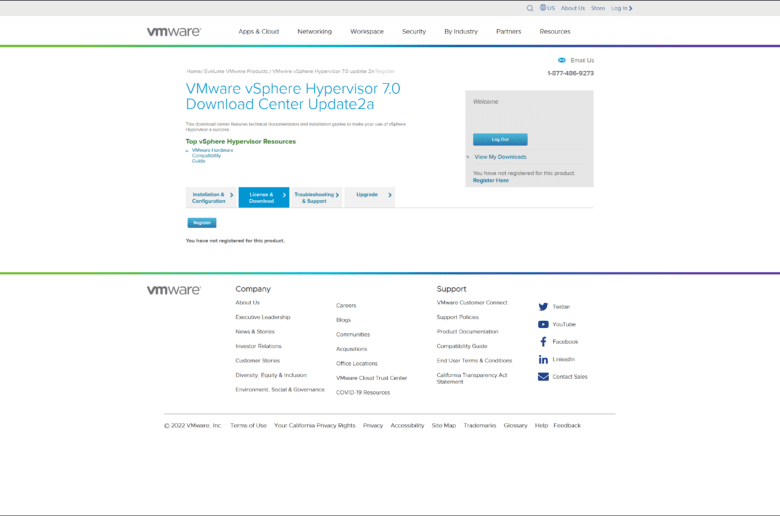
Task: Open California Transparency Act Statement
Action: click(472, 378)
